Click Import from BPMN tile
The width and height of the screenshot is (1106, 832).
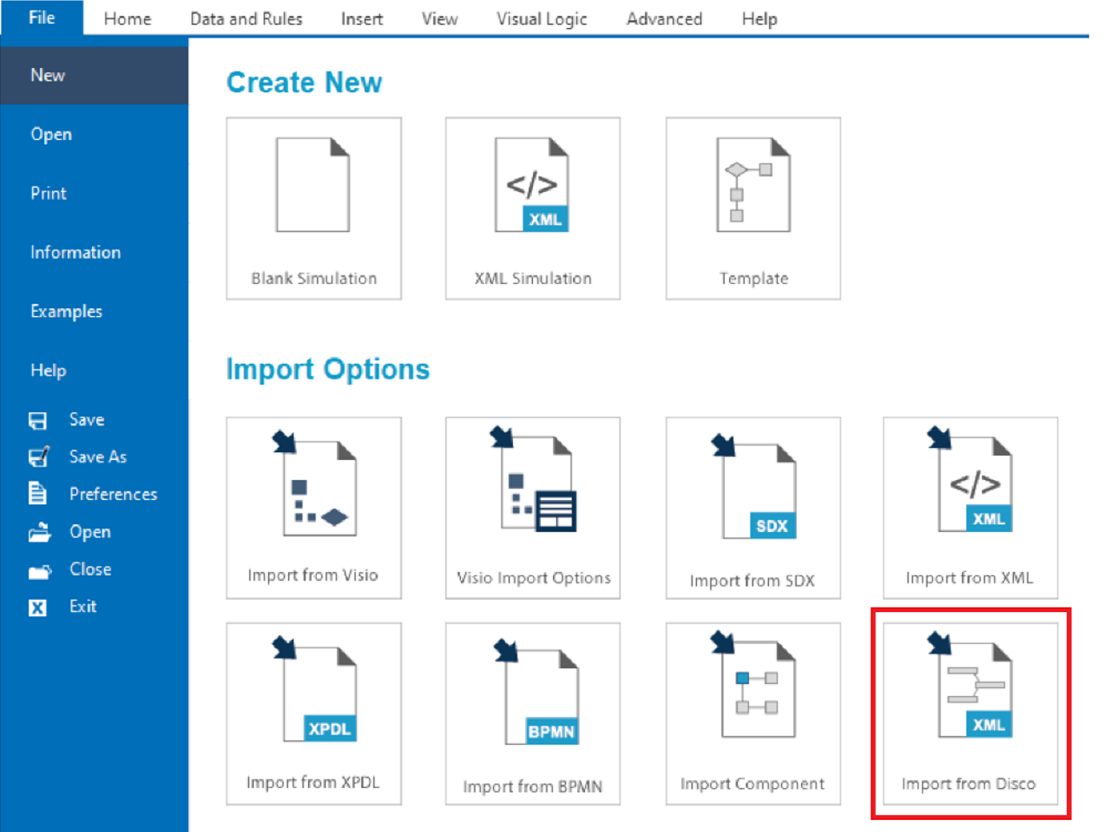point(532,713)
